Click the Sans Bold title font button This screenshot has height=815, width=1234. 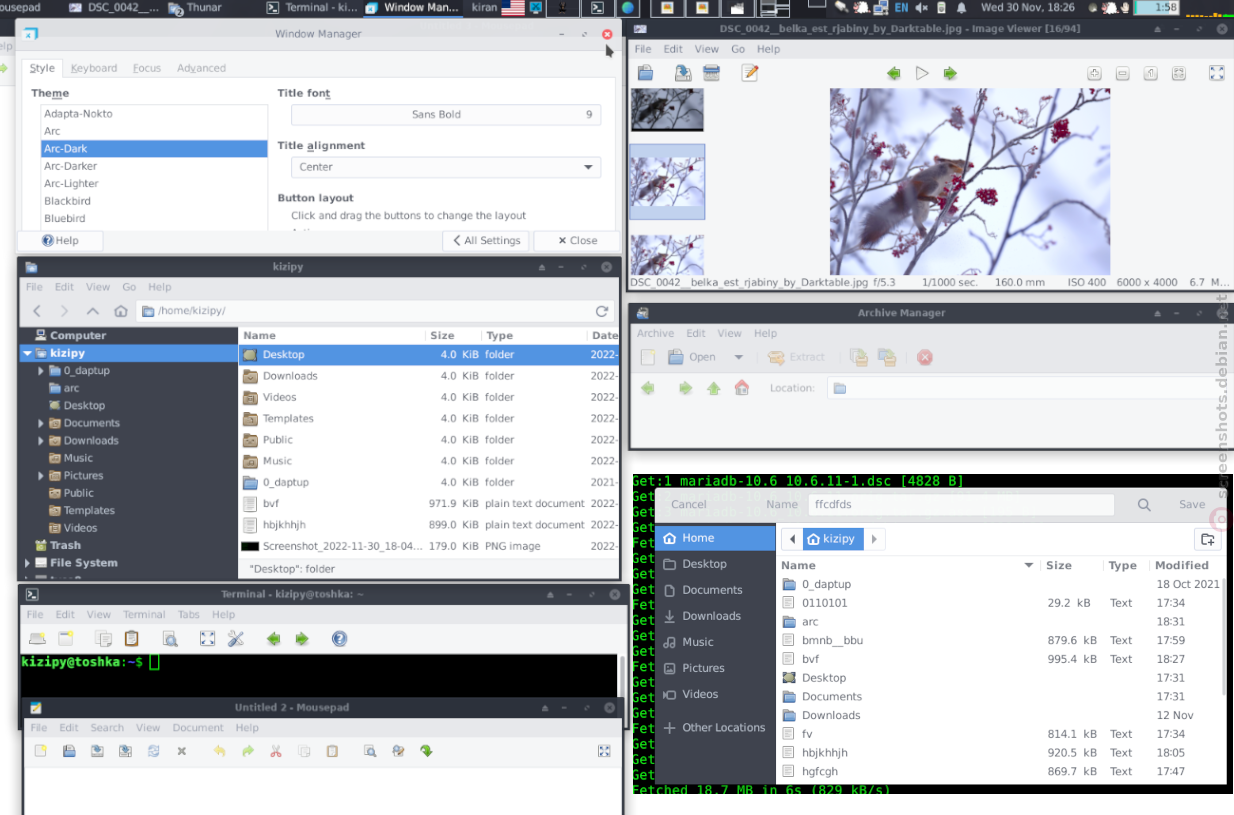(x=446, y=115)
